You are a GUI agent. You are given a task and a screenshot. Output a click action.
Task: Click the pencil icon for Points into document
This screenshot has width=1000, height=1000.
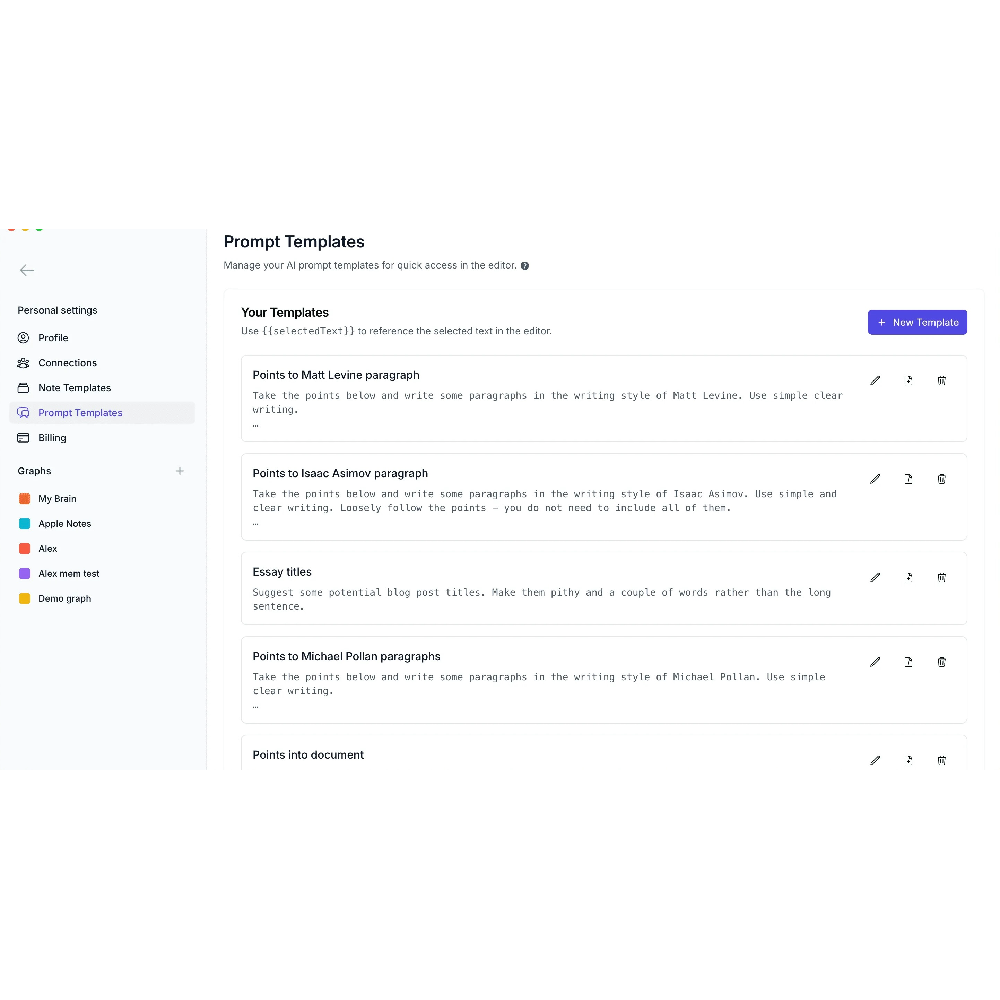coord(875,760)
